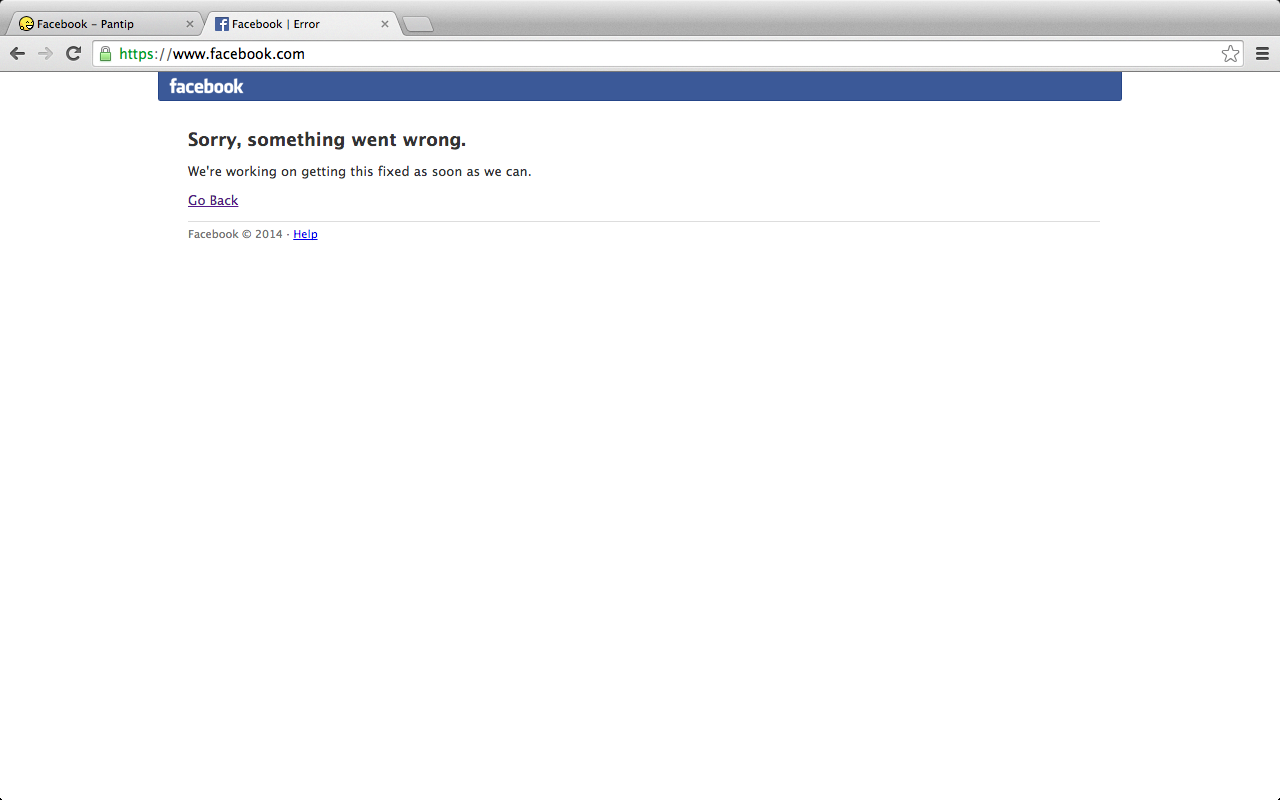Open a new tab button
Image resolution: width=1280 pixels, height=800 pixels.
point(418,24)
